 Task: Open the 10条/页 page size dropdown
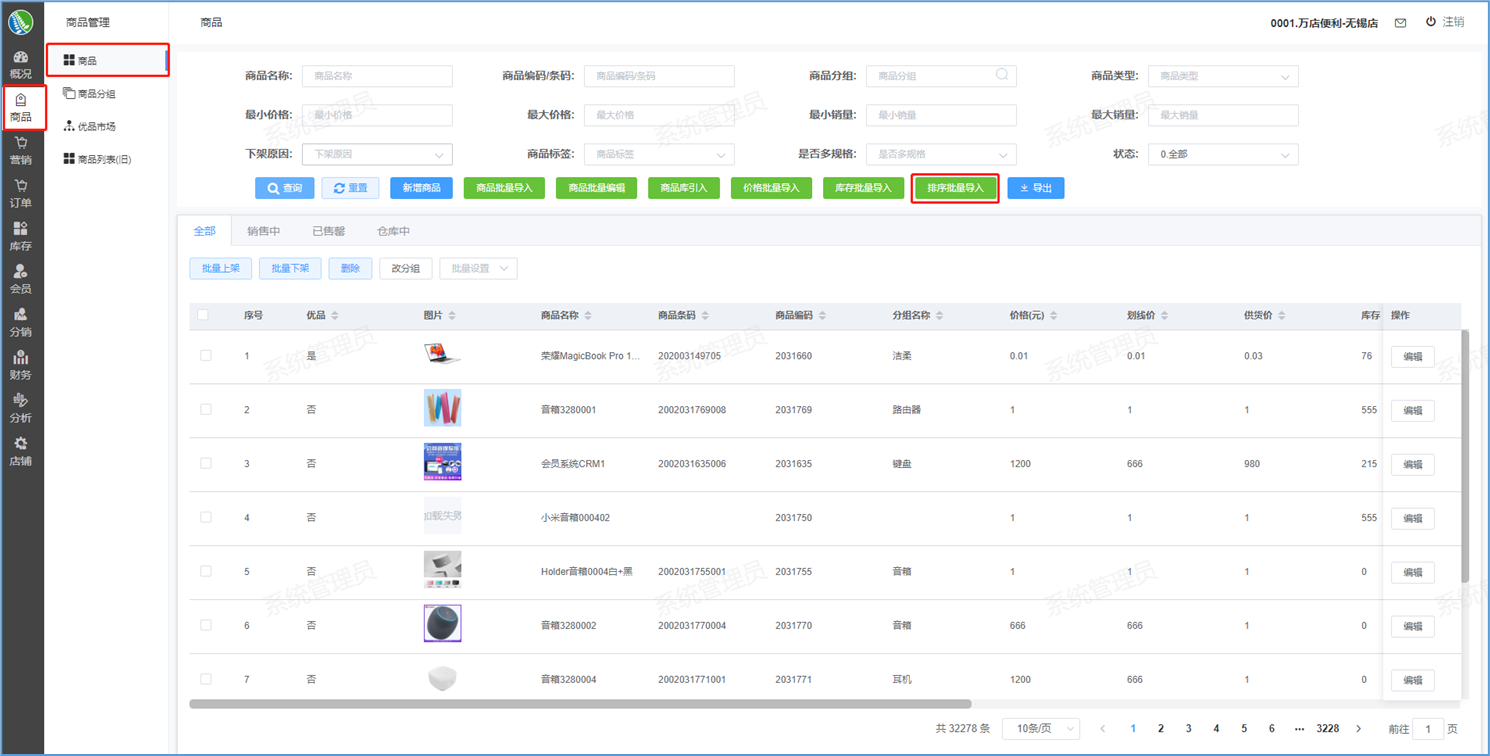[1040, 729]
